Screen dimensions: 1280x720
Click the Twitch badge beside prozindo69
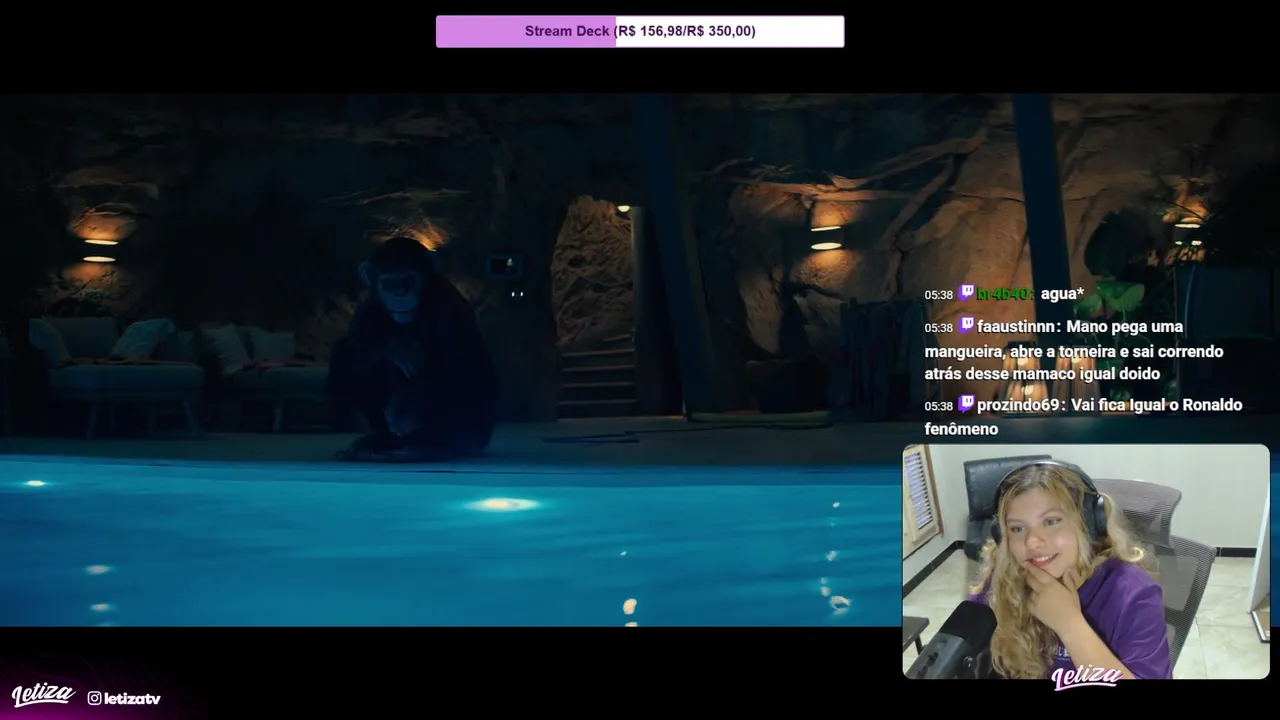(x=966, y=404)
